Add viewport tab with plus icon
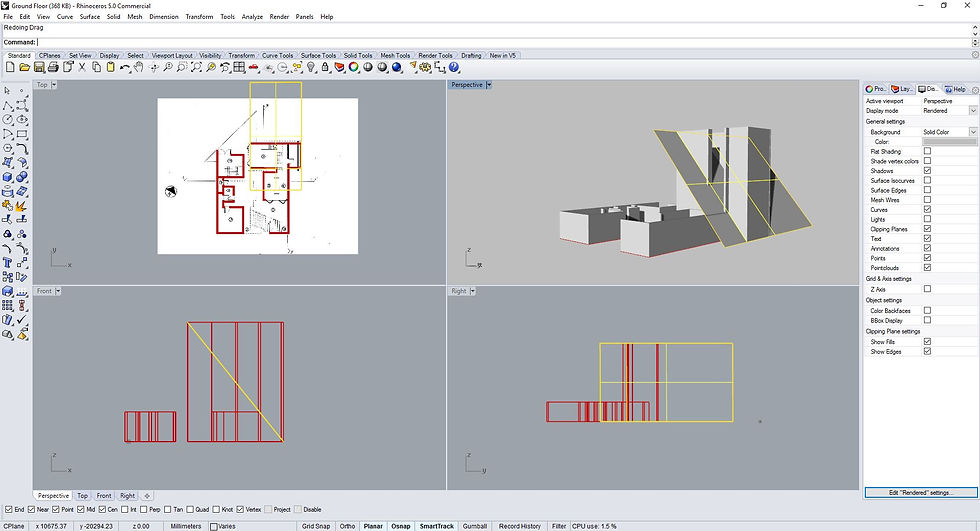 pyautogui.click(x=147, y=495)
